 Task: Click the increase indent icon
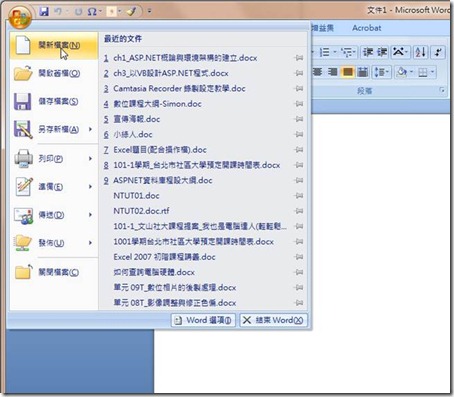point(382,52)
